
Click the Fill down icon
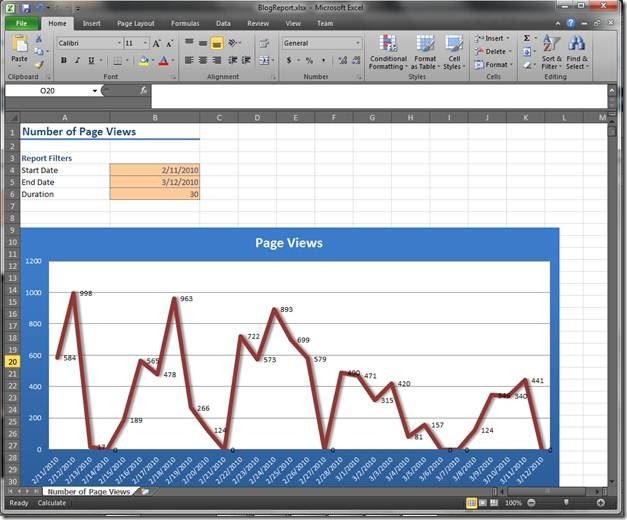(x=527, y=52)
